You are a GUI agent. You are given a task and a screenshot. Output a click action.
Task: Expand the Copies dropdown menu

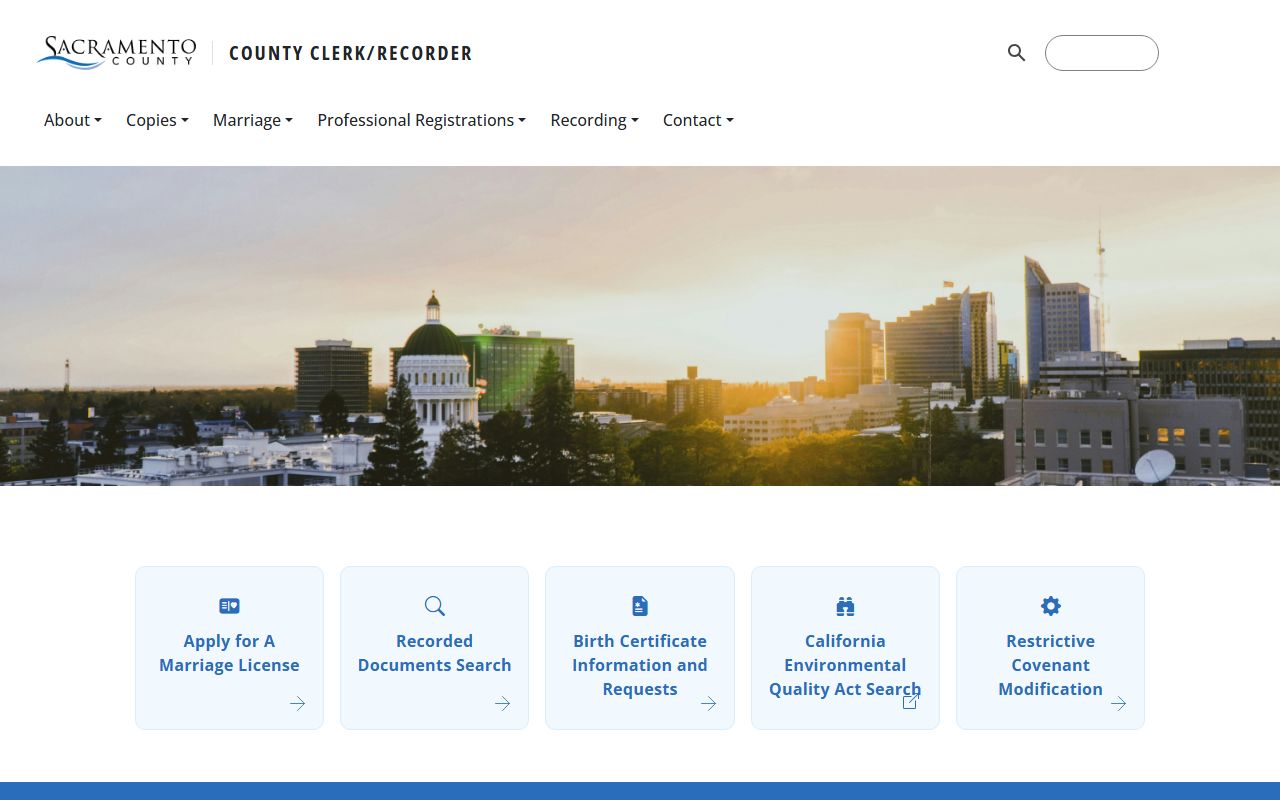(157, 120)
